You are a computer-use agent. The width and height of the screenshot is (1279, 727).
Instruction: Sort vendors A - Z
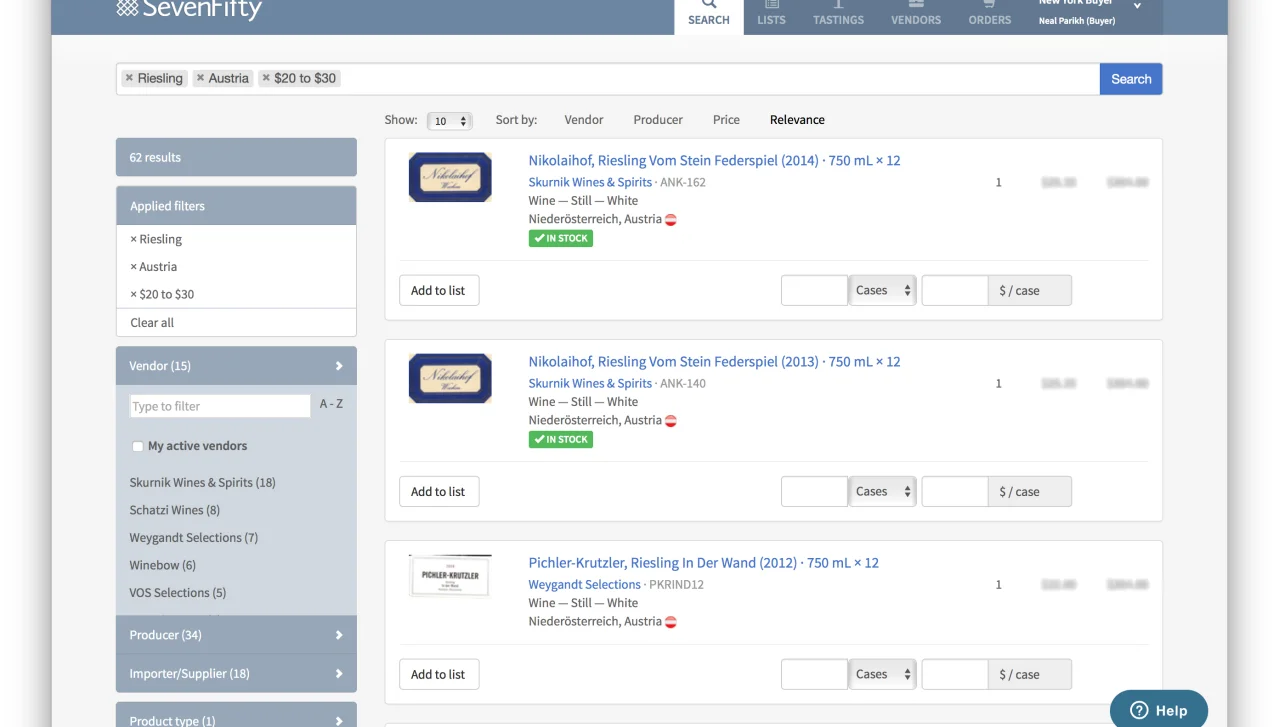331,404
